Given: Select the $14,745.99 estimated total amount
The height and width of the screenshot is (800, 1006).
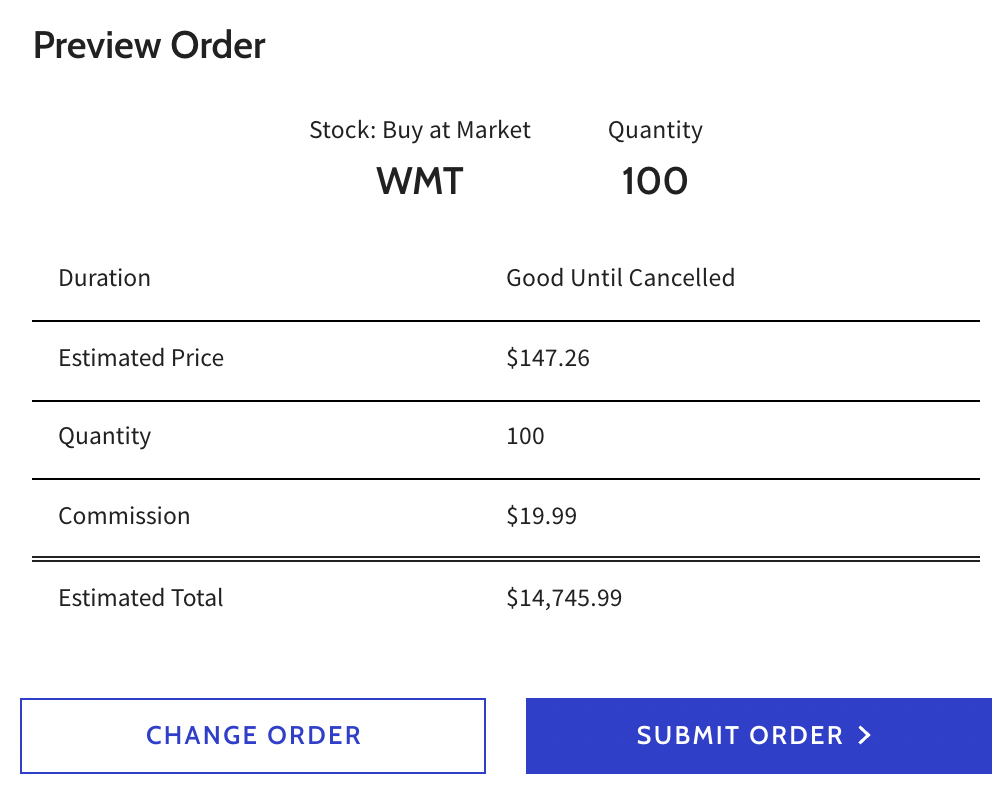Looking at the screenshot, I should (x=564, y=598).
